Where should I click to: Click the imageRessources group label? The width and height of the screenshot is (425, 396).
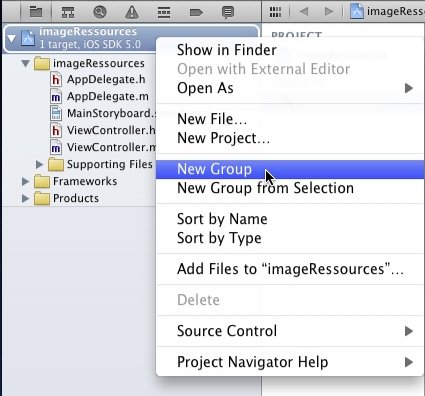click(99, 63)
